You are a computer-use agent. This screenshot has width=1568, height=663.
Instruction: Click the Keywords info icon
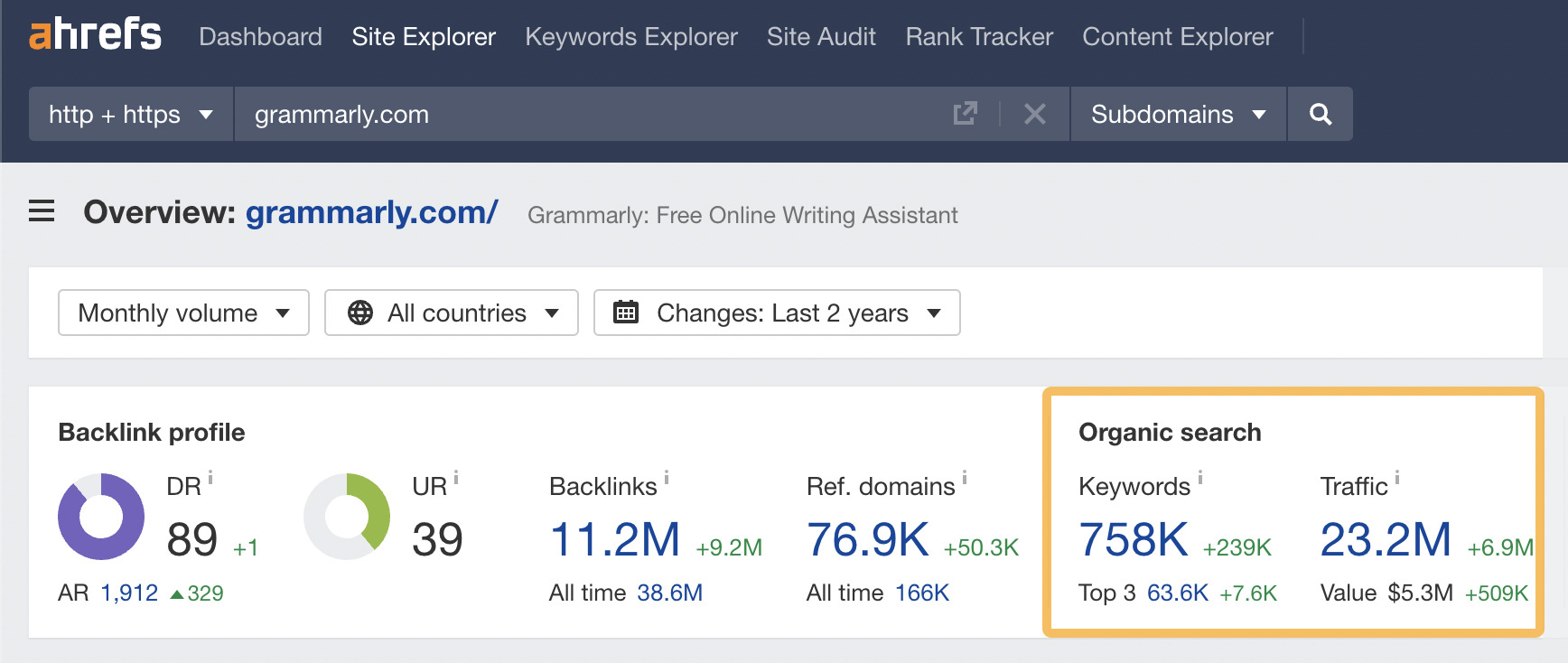tap(1200, 477)
